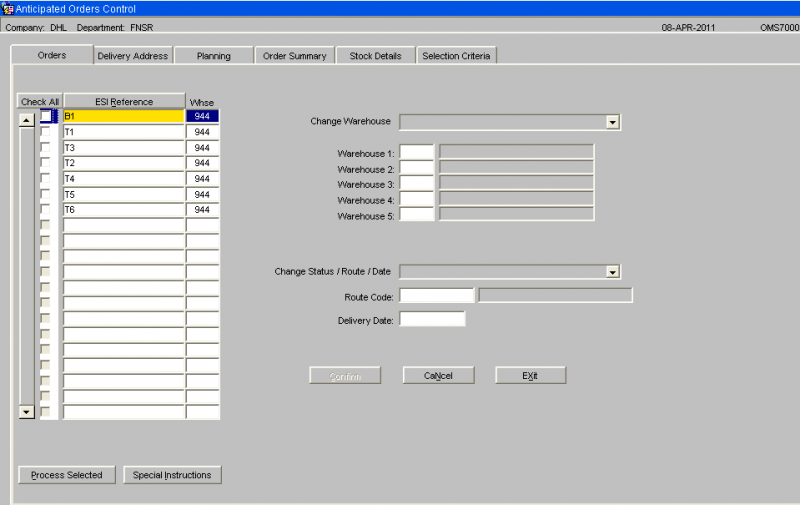
Task: Click the Process Selected button
Action: coord(67,475)
